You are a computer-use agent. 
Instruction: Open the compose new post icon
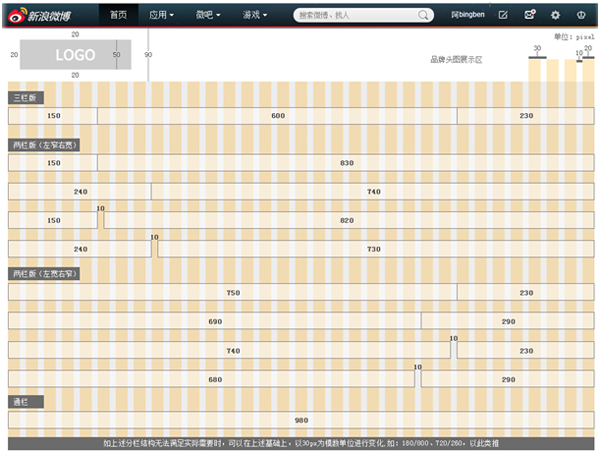click(x=503, y=15)
